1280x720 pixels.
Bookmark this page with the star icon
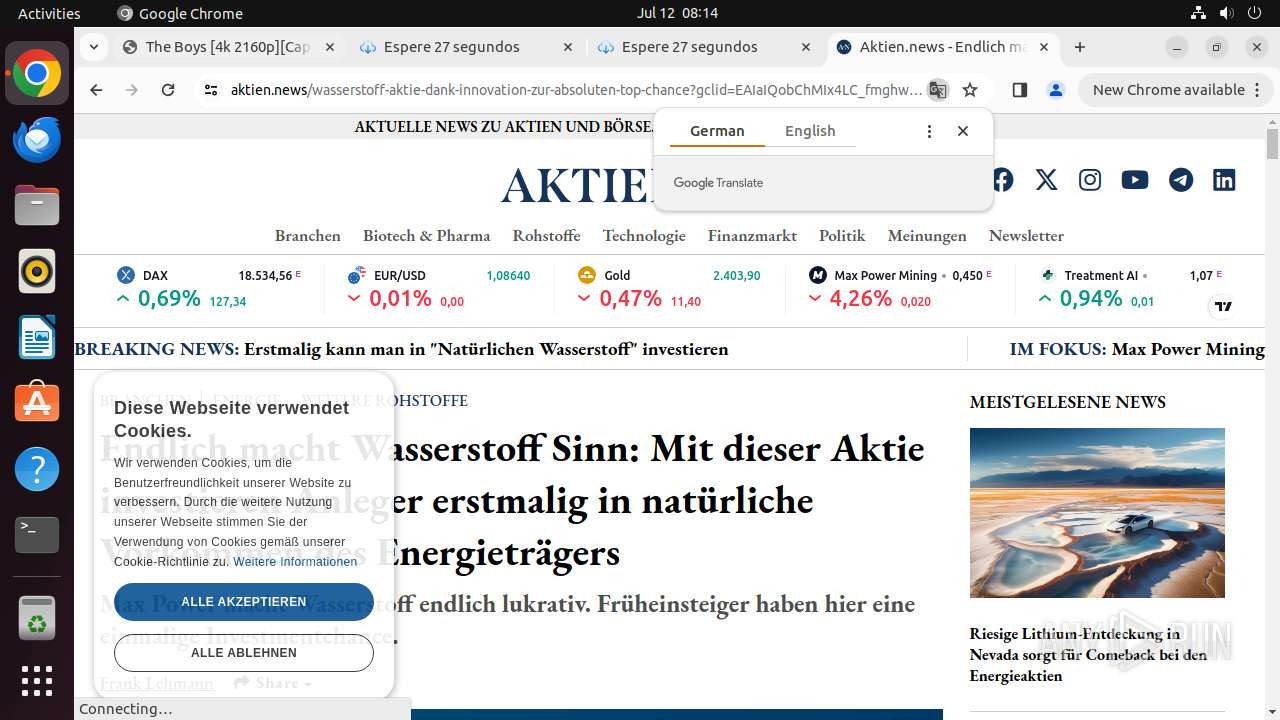pos(970,90)
